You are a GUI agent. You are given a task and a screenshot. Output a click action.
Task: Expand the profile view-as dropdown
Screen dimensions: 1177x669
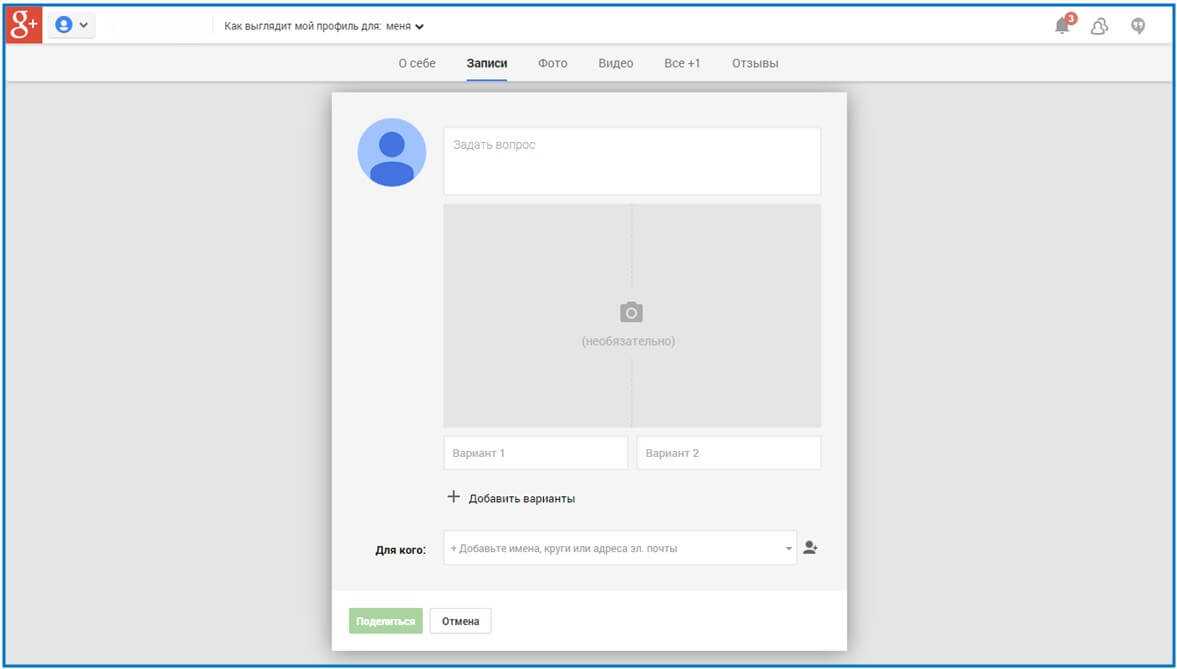tap(419, 27)
